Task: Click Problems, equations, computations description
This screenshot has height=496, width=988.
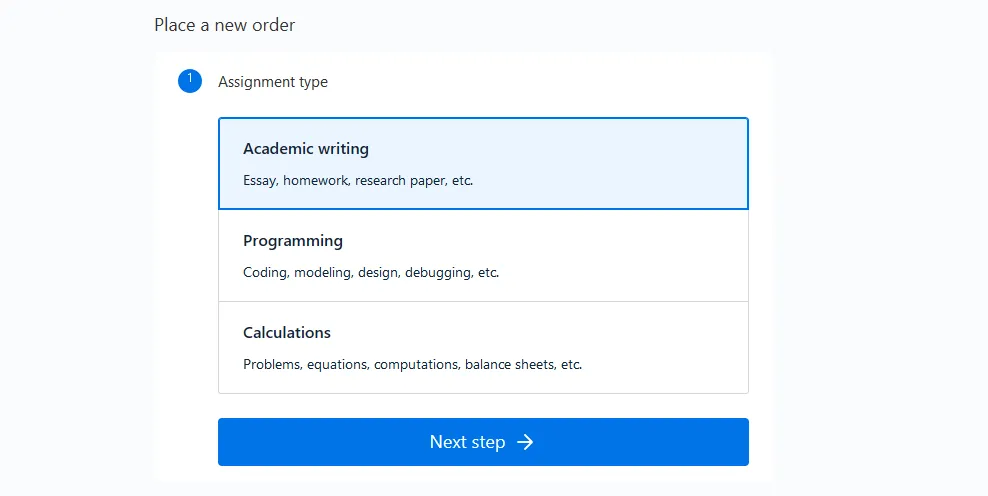Action: [413, 364]
